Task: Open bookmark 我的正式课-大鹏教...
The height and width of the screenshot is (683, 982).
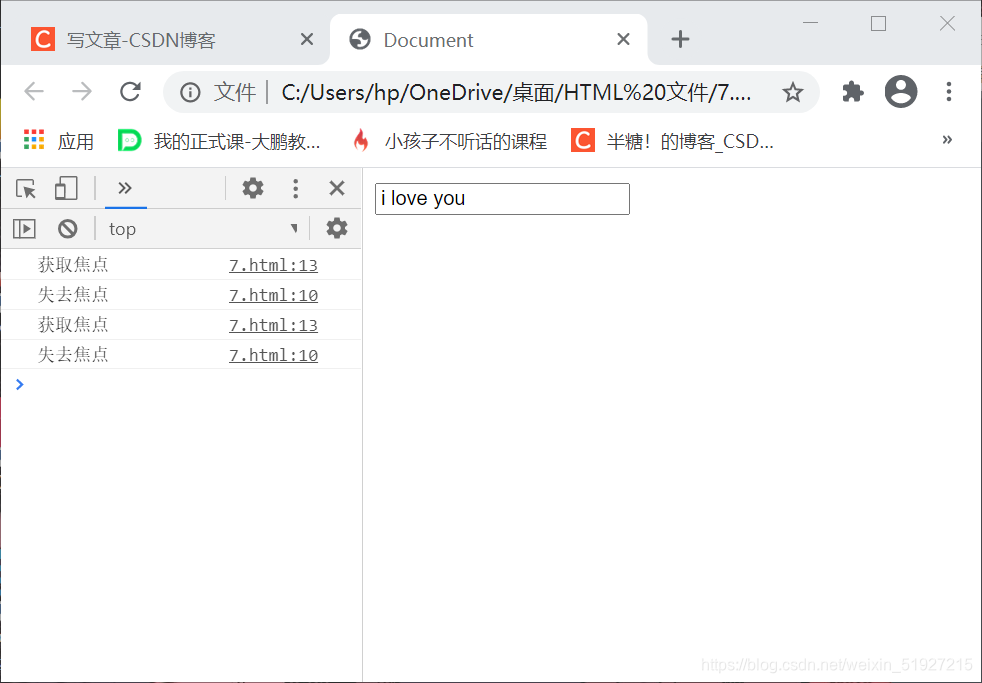Action: click(219, 141)
